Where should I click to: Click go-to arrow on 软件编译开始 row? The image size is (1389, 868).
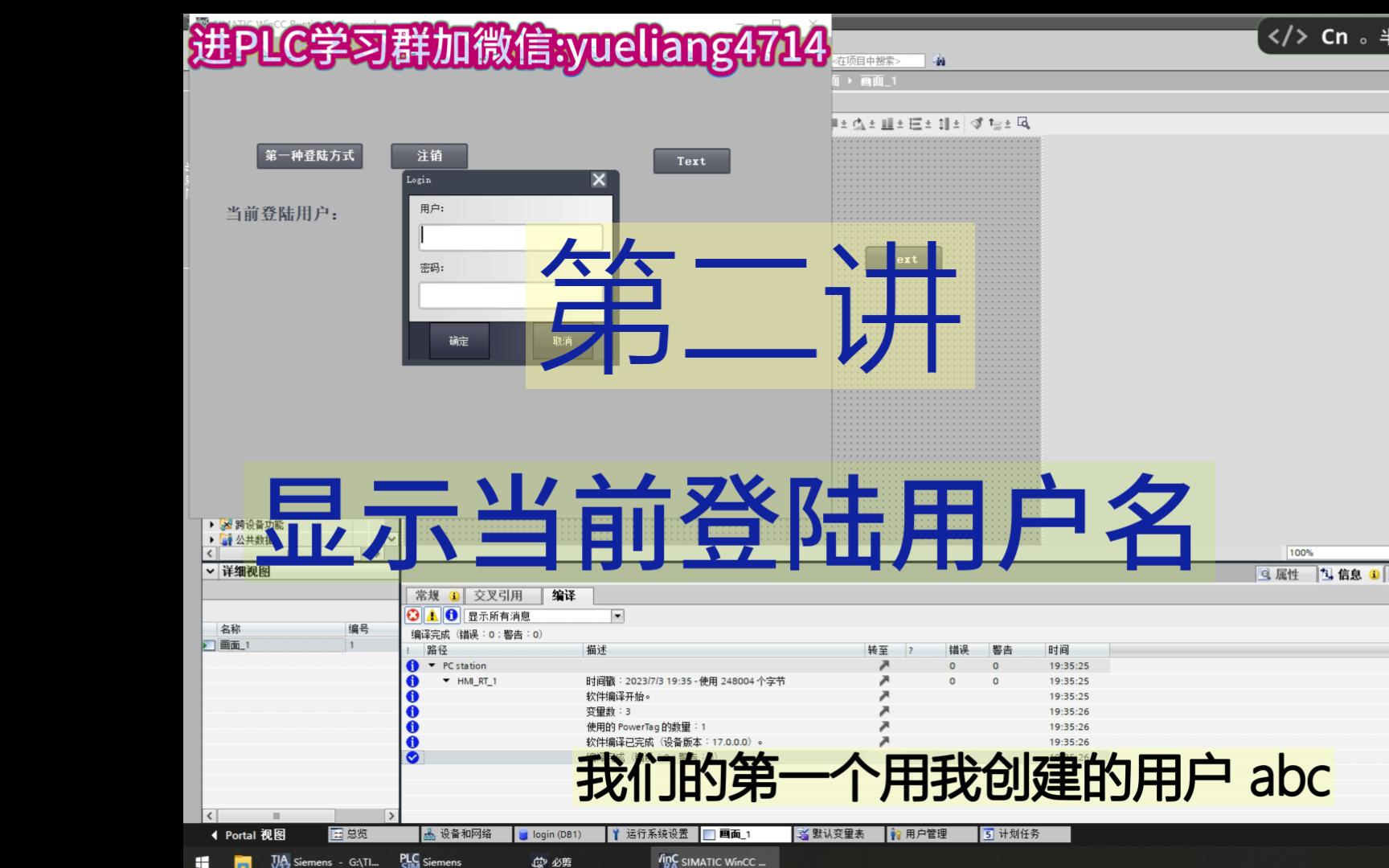point(884,696)
